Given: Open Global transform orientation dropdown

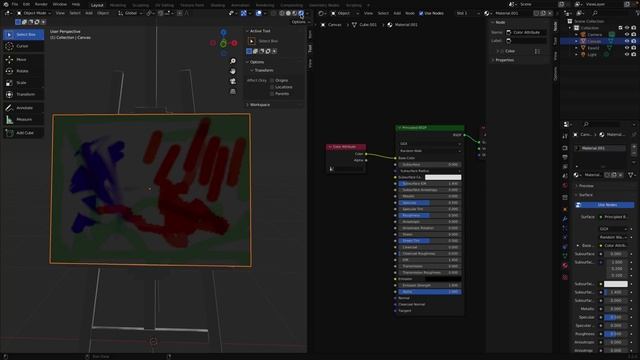Looking at the screenshot, I should [130, 13].
